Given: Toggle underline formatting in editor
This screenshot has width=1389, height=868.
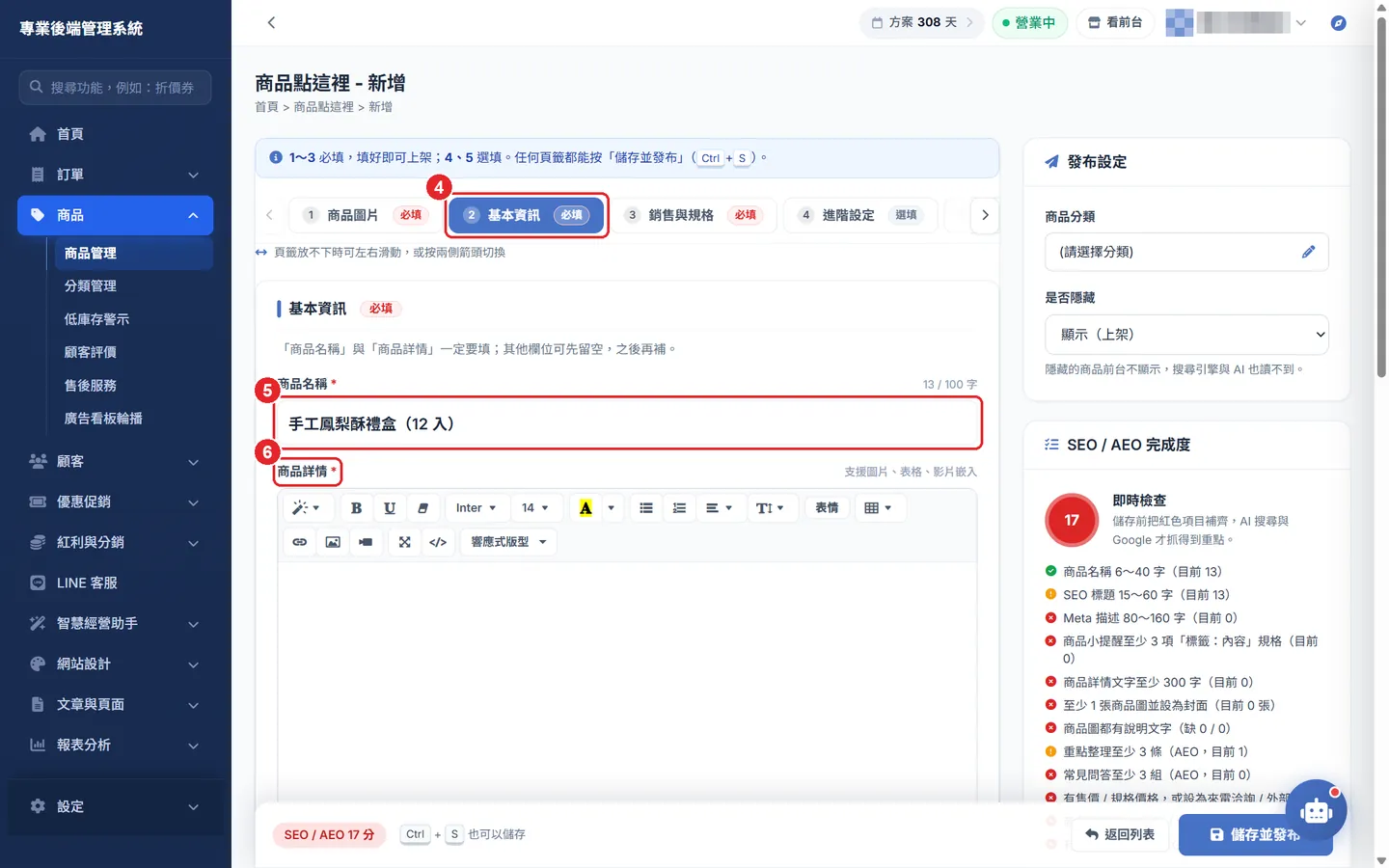Looking at the screenshot, I should click(x=390, y=508).
